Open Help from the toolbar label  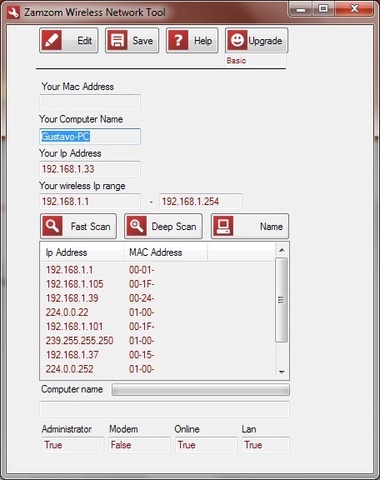[203, 41]
